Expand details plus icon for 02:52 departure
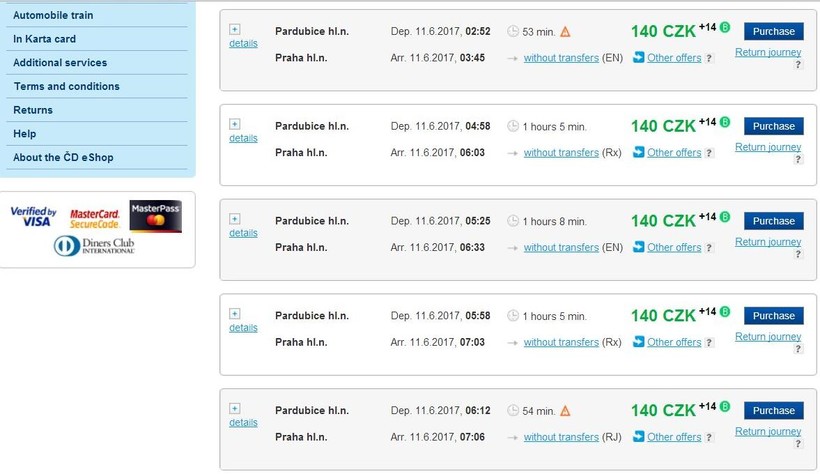 click(x=235, y=29)
